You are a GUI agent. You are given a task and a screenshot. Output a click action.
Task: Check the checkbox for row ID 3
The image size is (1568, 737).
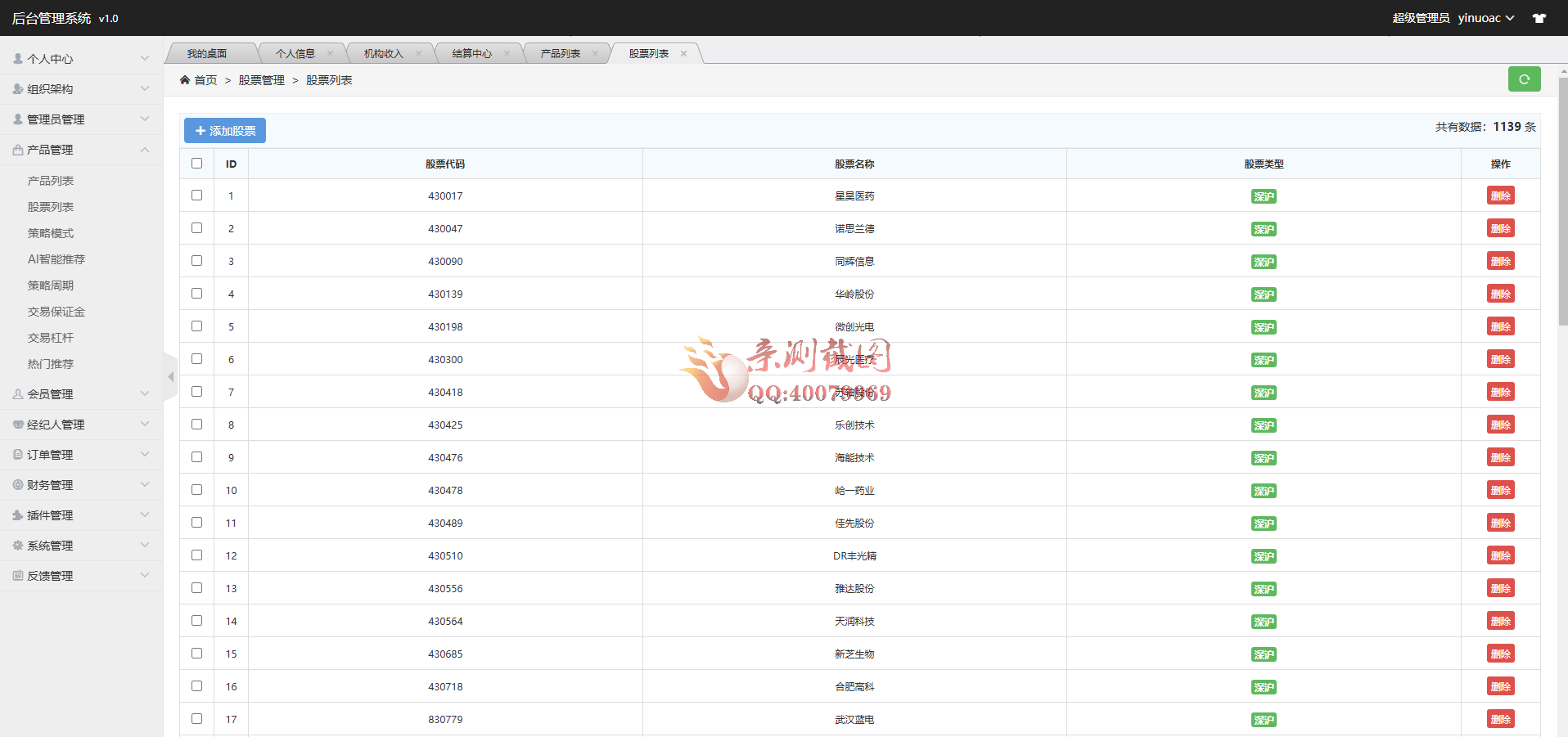[196, 261]
